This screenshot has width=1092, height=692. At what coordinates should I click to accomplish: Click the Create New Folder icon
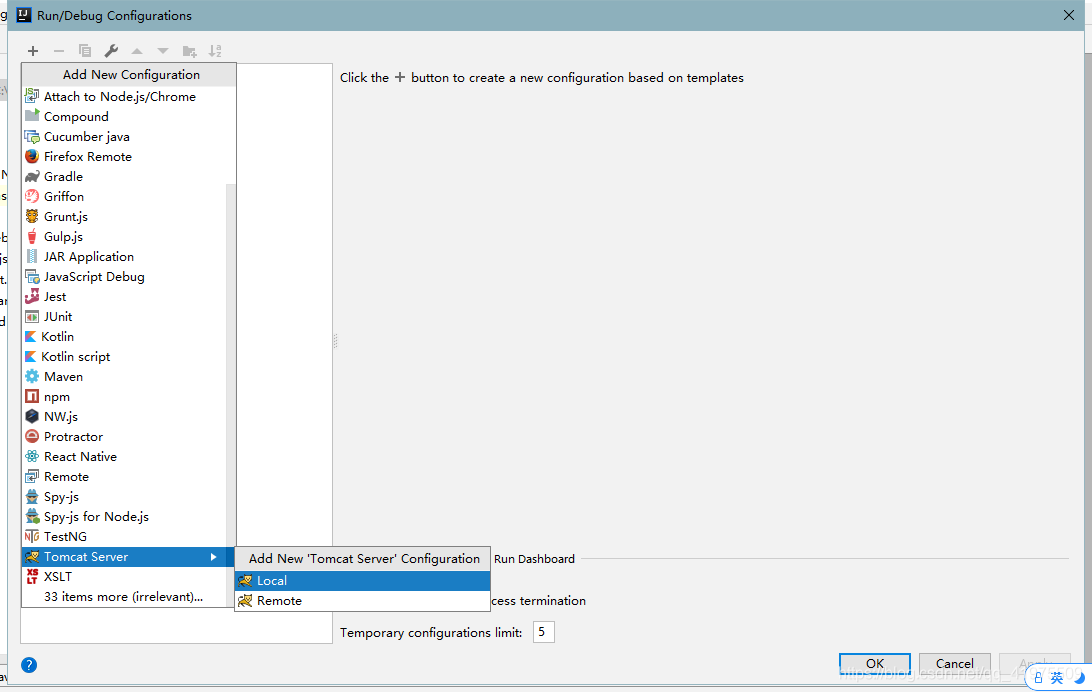pyautogui.click(x=189, y=51)
